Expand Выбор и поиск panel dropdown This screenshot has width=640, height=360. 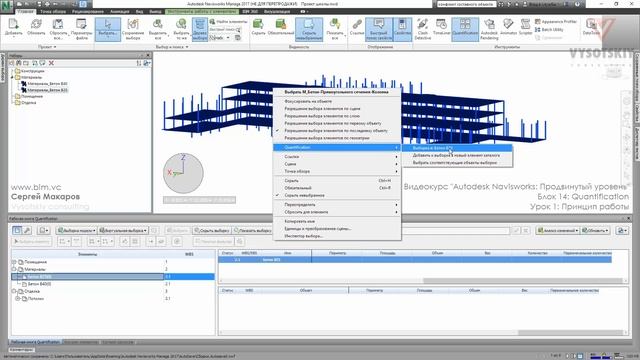pyautogui.click(x=172, y=47)
